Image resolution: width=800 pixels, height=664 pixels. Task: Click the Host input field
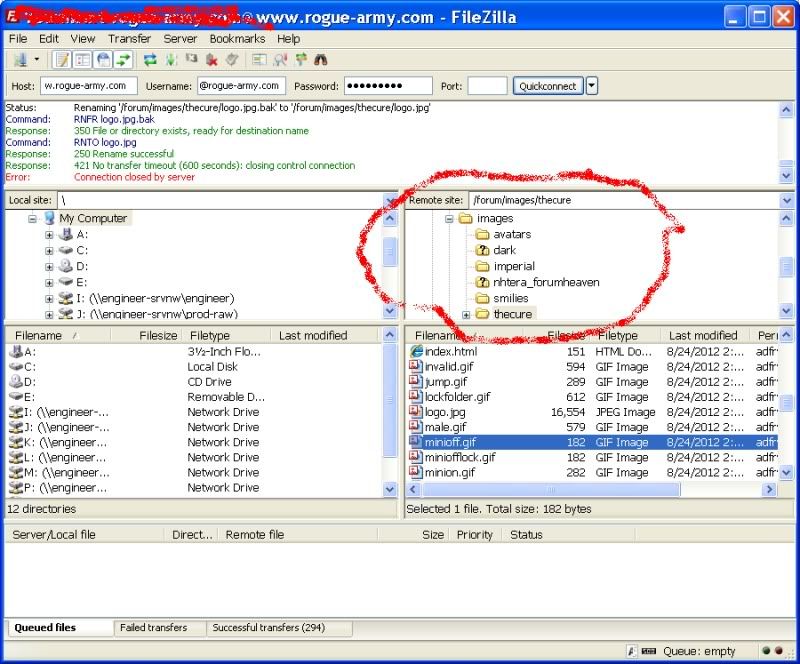coord(89,86)
